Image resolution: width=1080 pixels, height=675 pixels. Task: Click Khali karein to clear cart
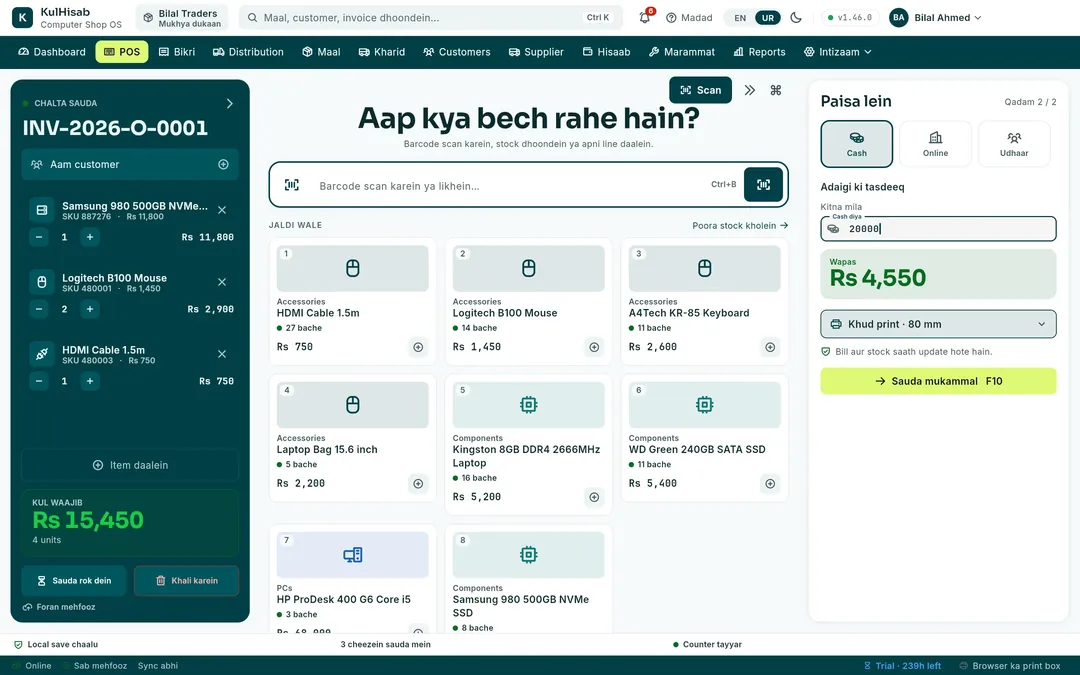point(187,581)
